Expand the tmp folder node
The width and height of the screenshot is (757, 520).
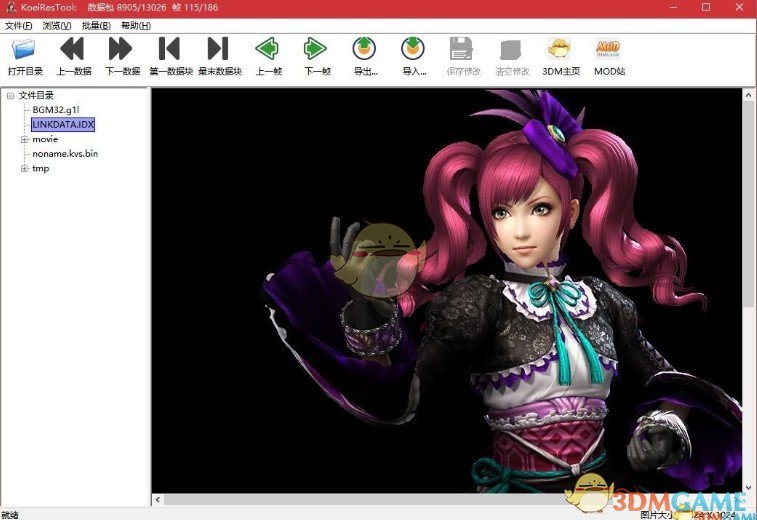[x=24, y=169]
